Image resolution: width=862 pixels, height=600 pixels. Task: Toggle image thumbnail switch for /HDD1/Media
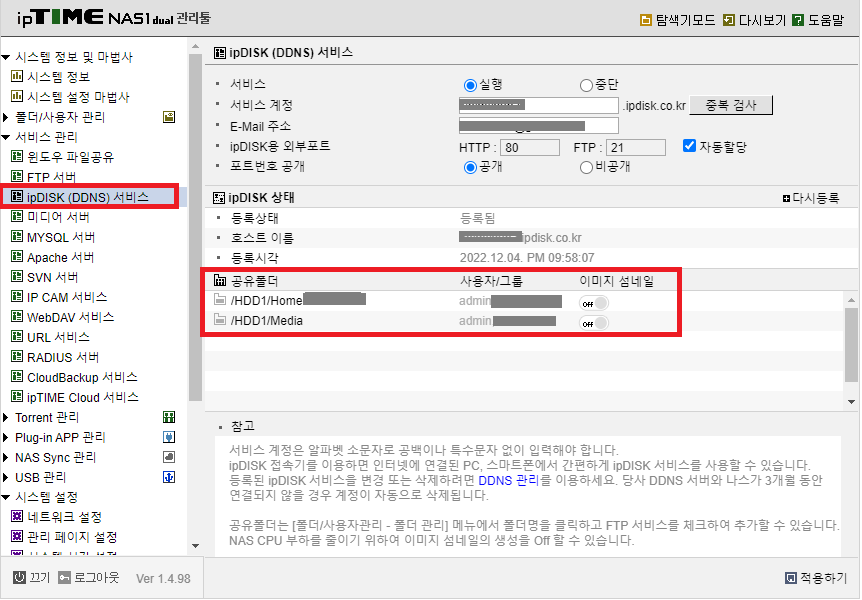pyautogui.click(x=594, y=323)
